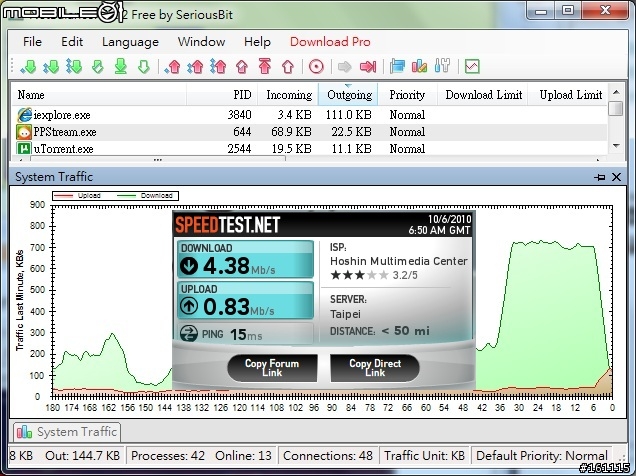Click the outlined hollow green download arrow
The height and width of the screenshot is (476, 636).
[144, 66]
